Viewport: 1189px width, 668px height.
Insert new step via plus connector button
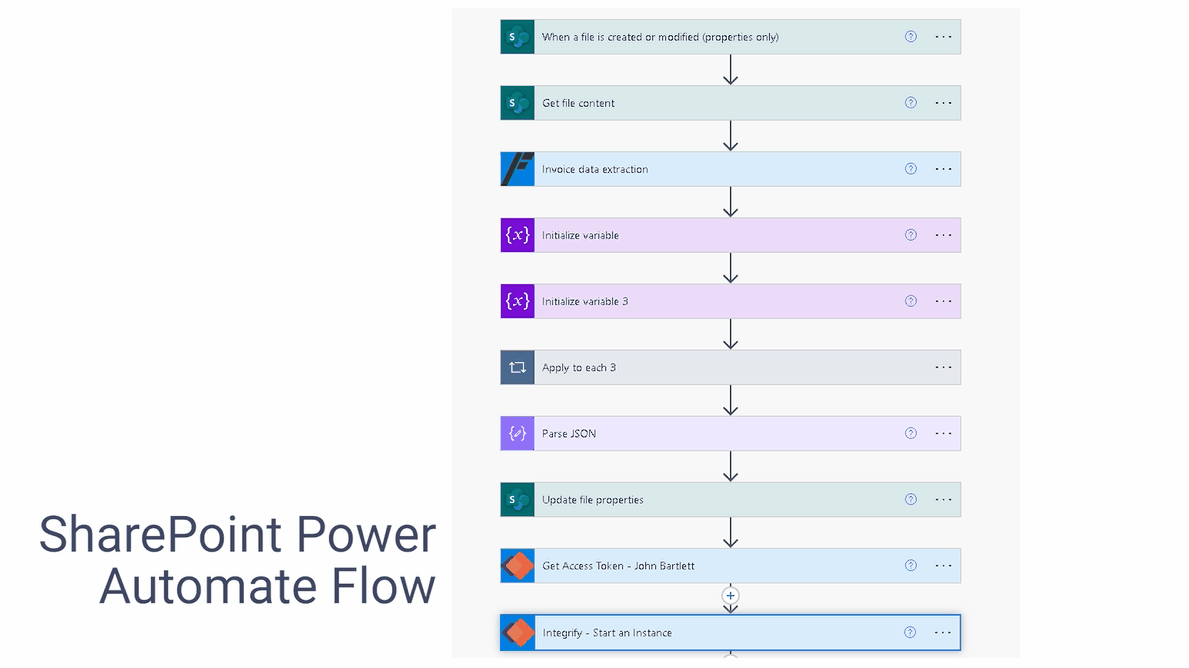pyautogui.click(x=730, y=595)
